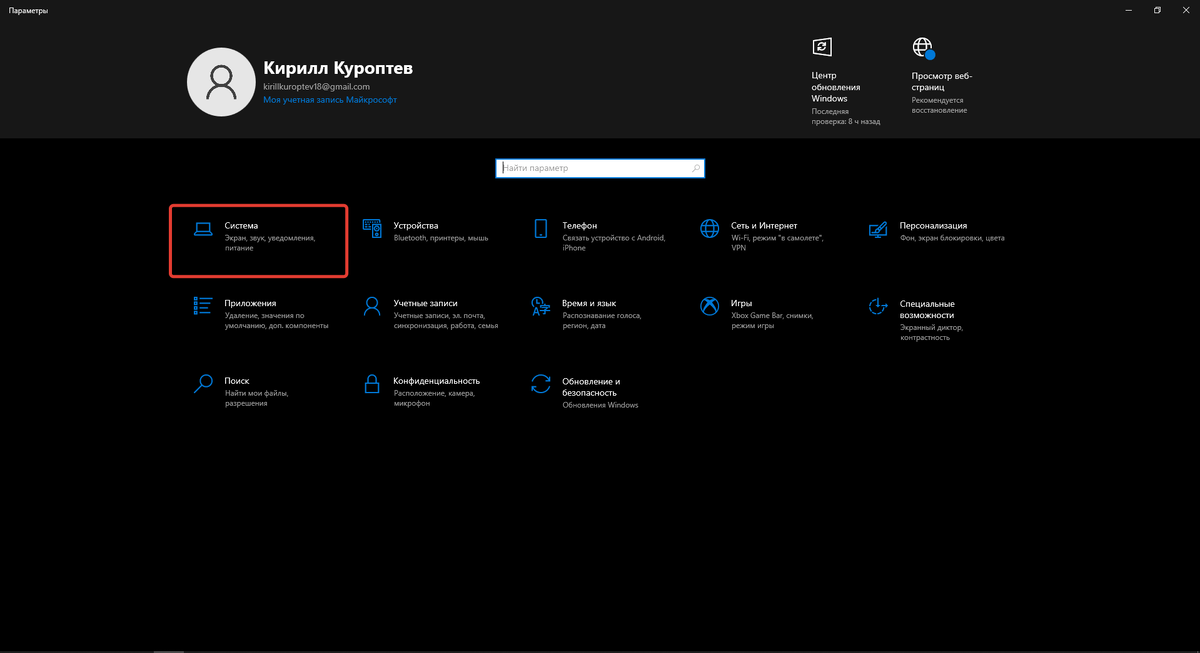
Task: Click the text Рекомендуется восстановление
Action: [939, 105]
